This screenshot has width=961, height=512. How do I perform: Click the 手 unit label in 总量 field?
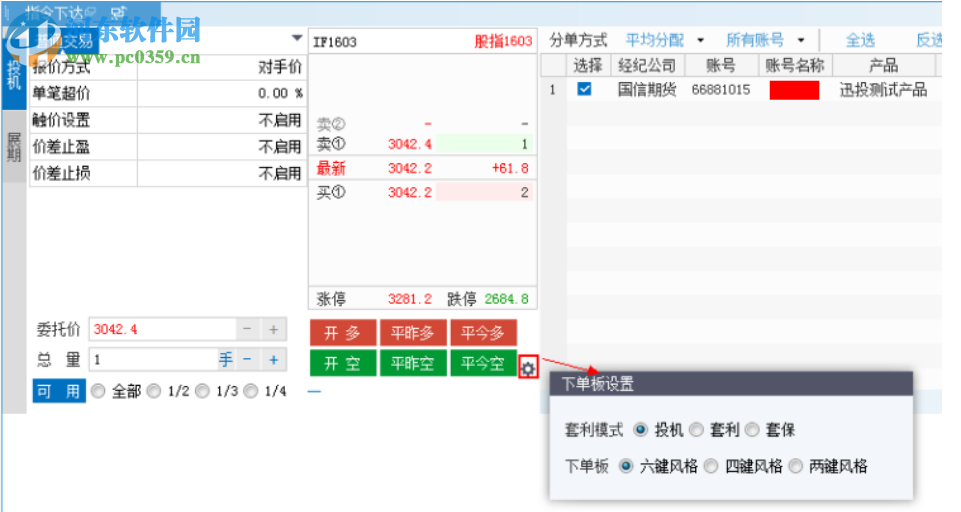tap(226, 359)
